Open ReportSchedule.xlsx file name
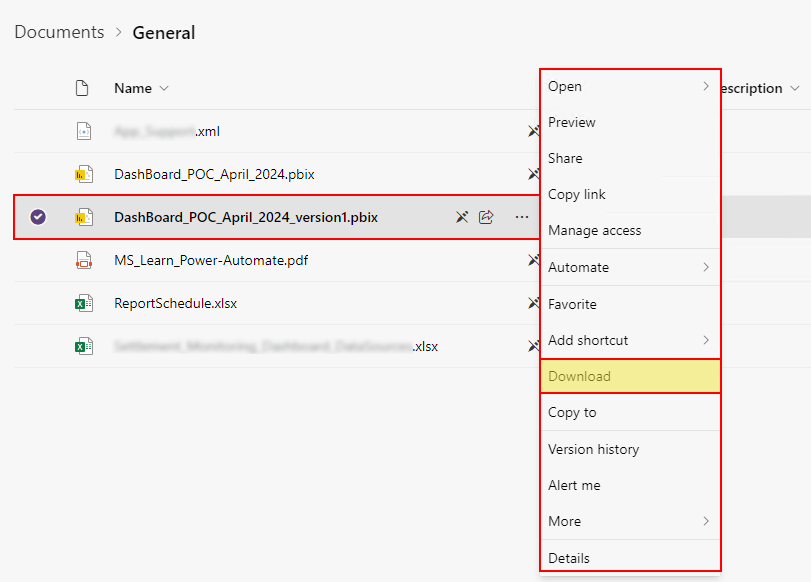Screen dimensions: 811x582 pos(175,303)
